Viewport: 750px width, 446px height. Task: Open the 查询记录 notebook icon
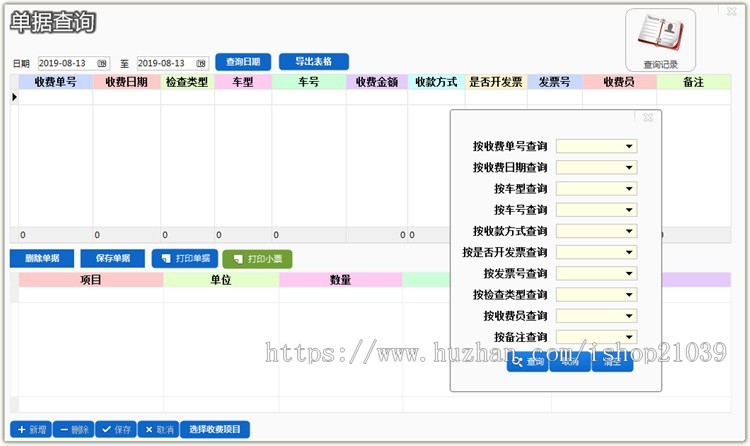tap(660, 40)
